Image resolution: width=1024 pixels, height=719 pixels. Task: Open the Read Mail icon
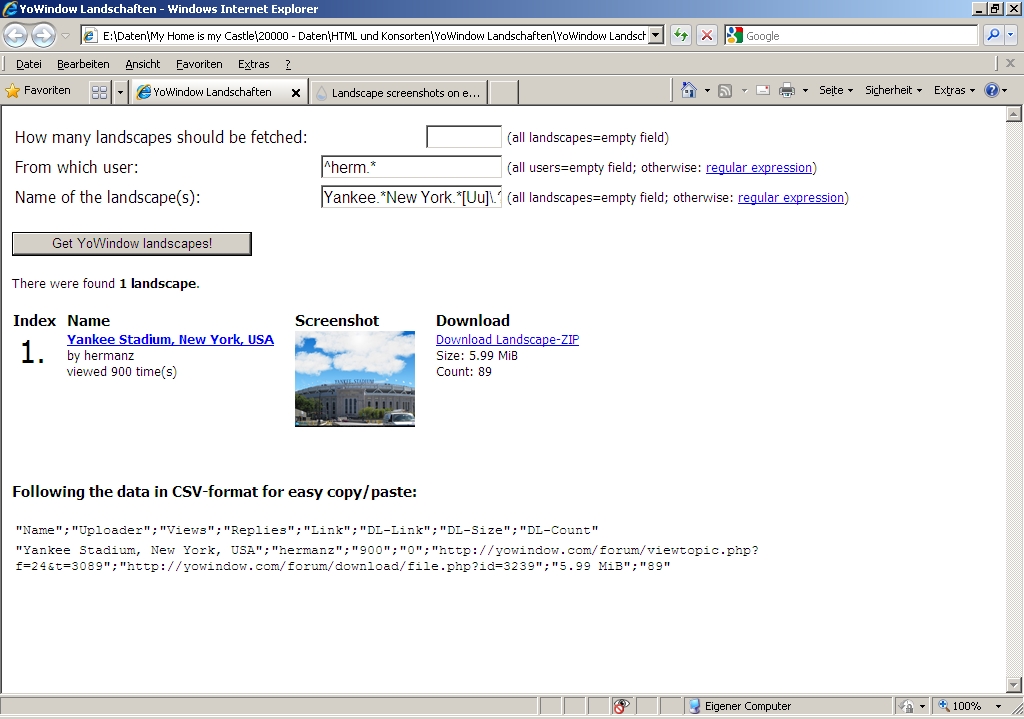(762, 90)
